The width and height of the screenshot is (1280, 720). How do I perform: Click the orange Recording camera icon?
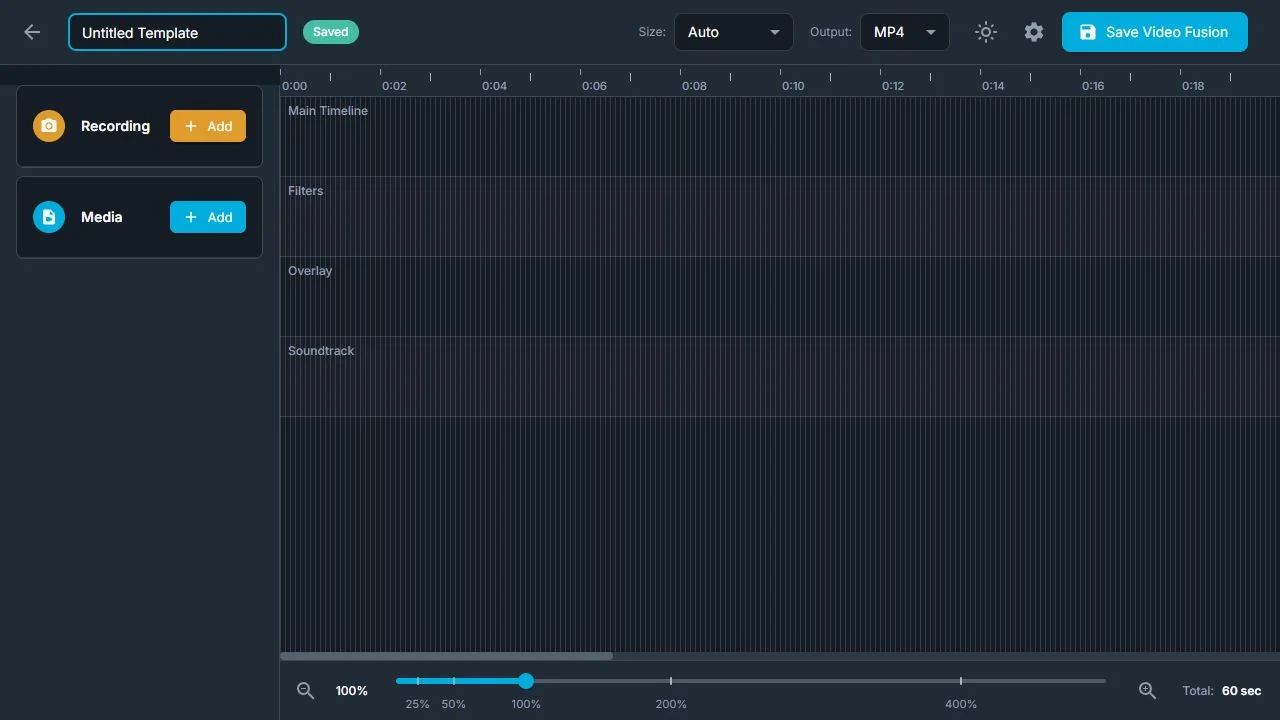[49, 126]
